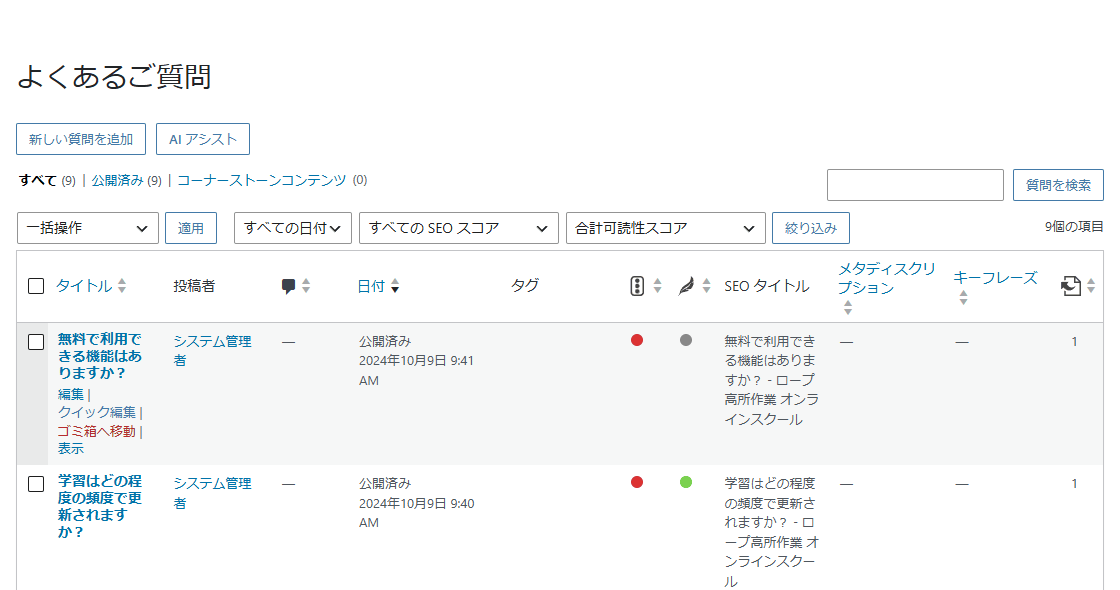
Task: Open 学習はどの程度の頻度で更新されますか？ title link
Action: point(100,506)
